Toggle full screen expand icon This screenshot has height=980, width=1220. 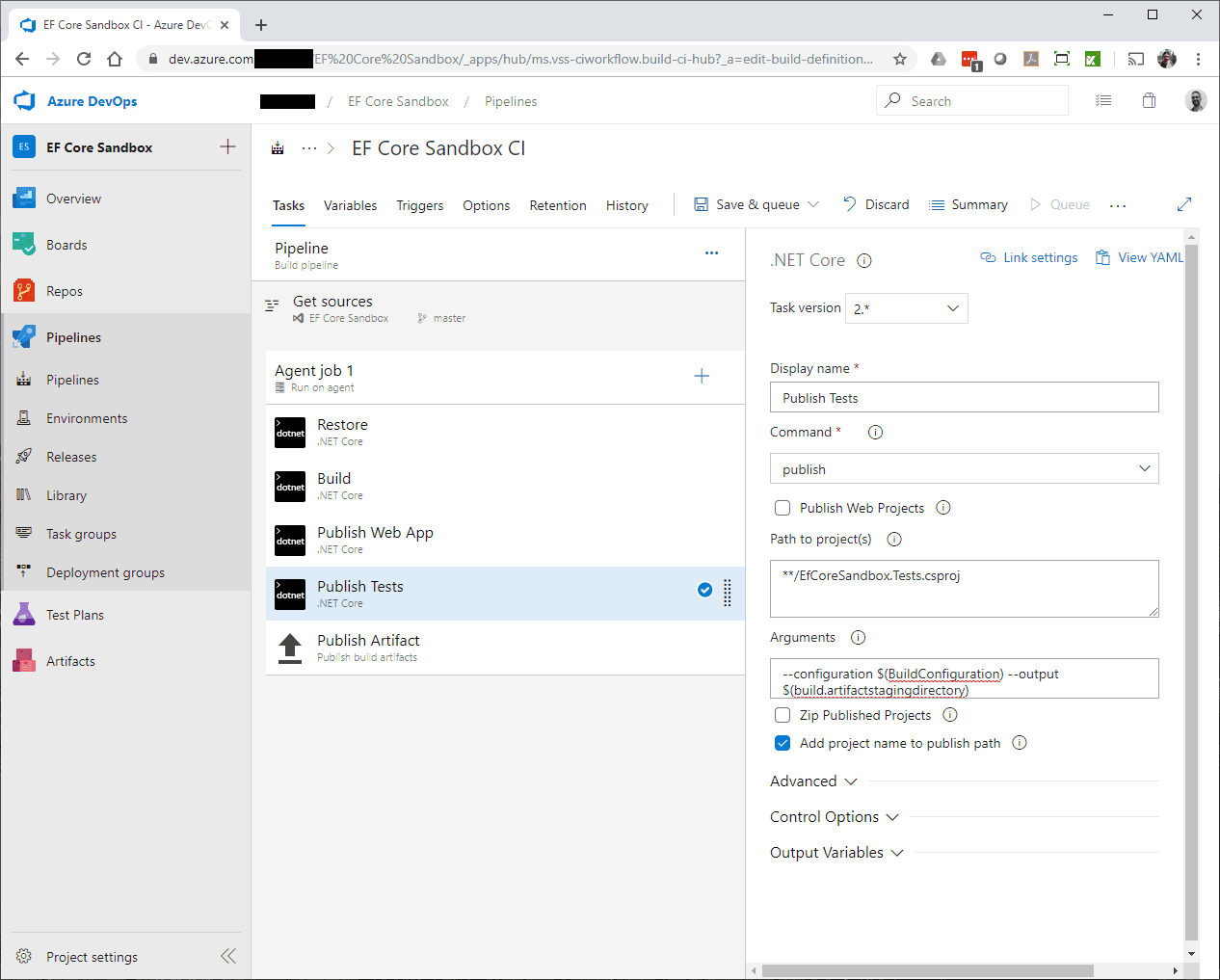tap(1184, 204)
